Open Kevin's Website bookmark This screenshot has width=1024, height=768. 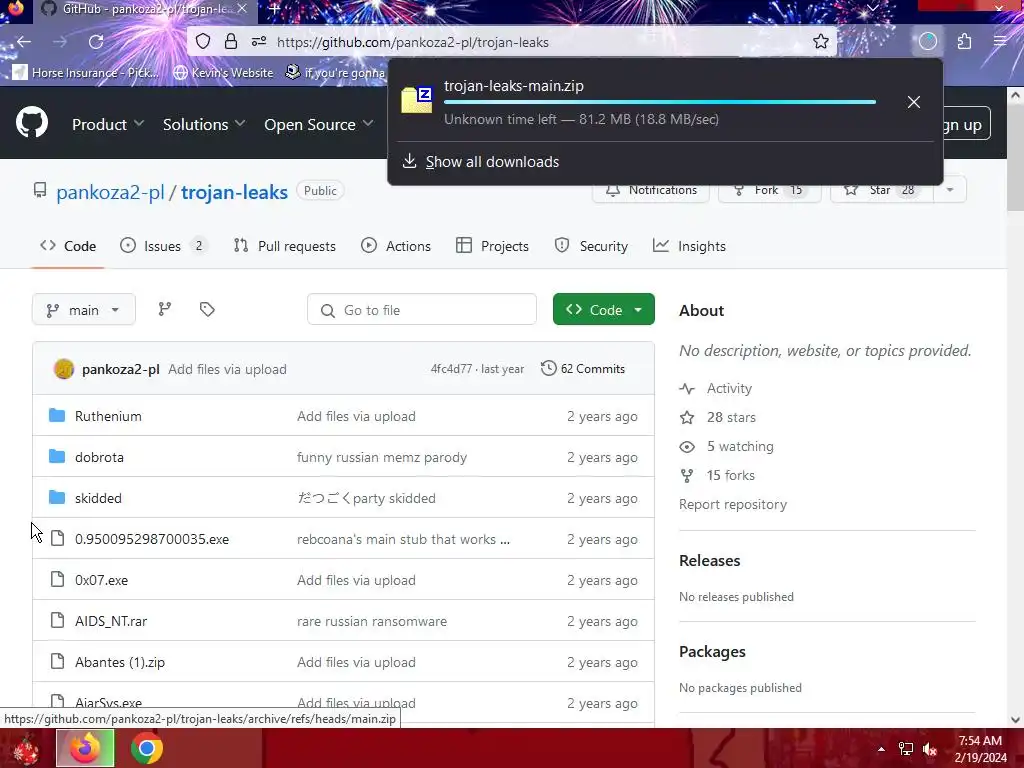223,72
